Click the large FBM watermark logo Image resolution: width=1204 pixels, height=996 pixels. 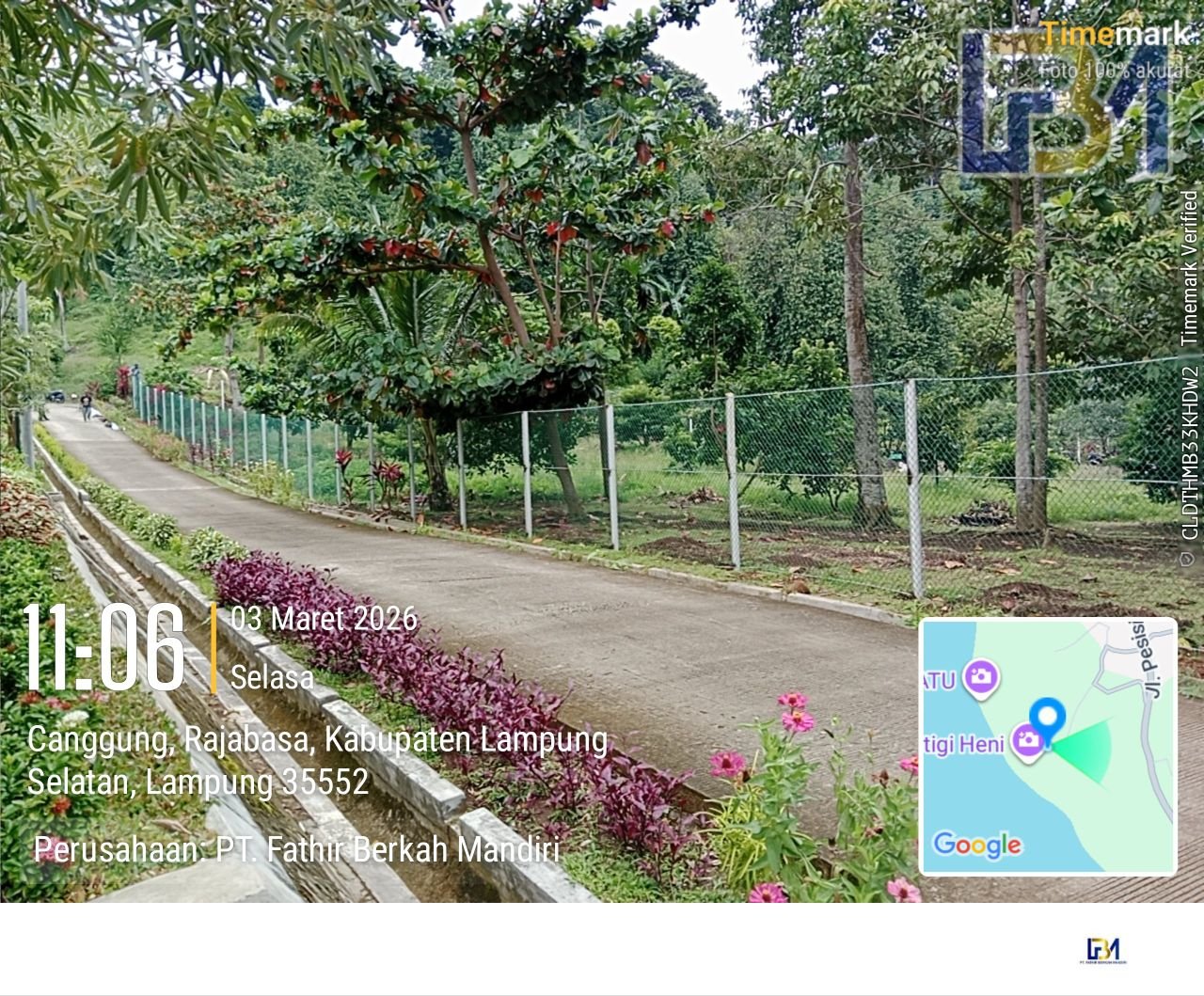(1065, 103)
